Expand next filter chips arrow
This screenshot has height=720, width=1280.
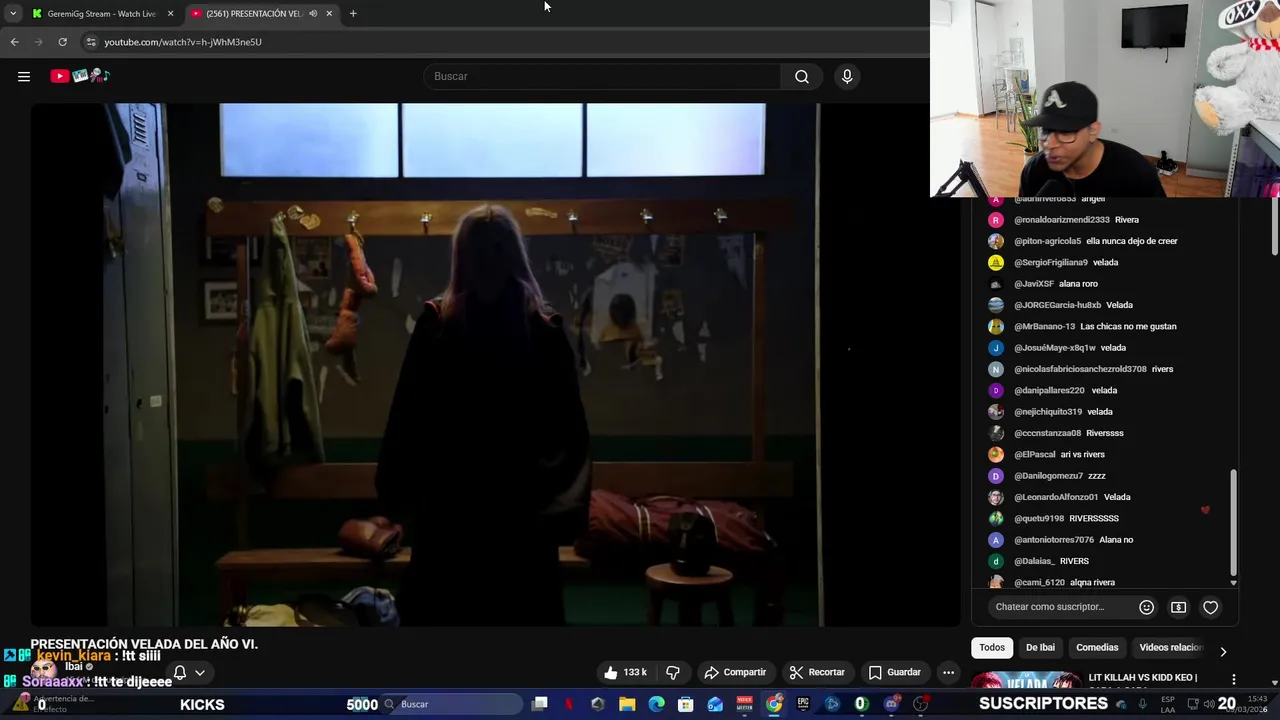(x=1223, y=651)
